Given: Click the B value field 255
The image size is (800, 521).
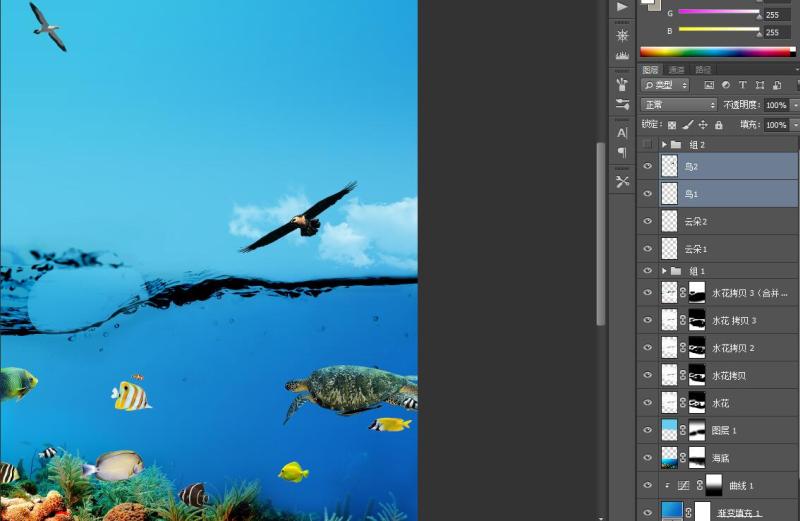Looking at the screenshot, I should coord(777,32).
